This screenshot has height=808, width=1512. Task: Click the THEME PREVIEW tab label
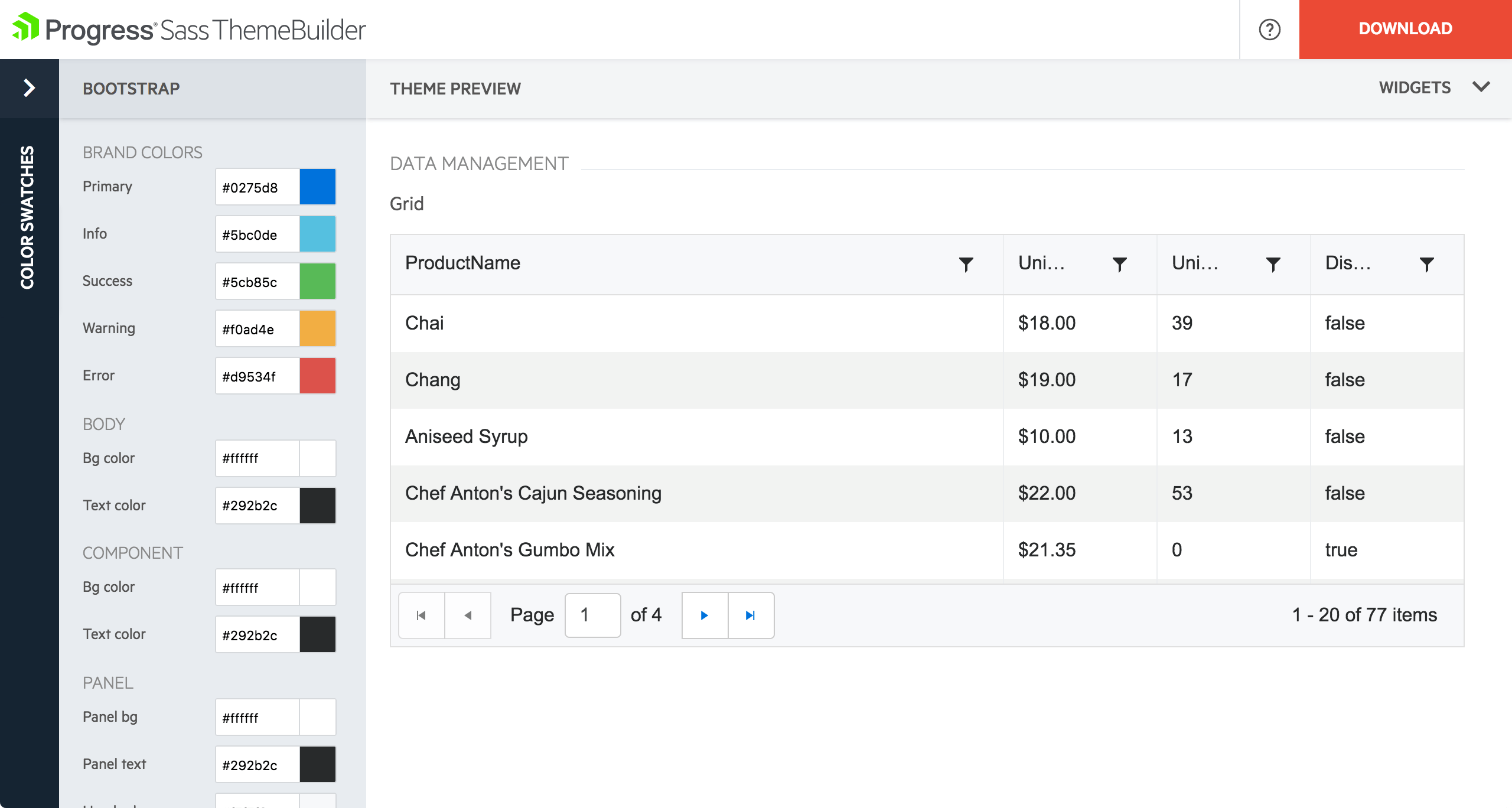(456, 89)
